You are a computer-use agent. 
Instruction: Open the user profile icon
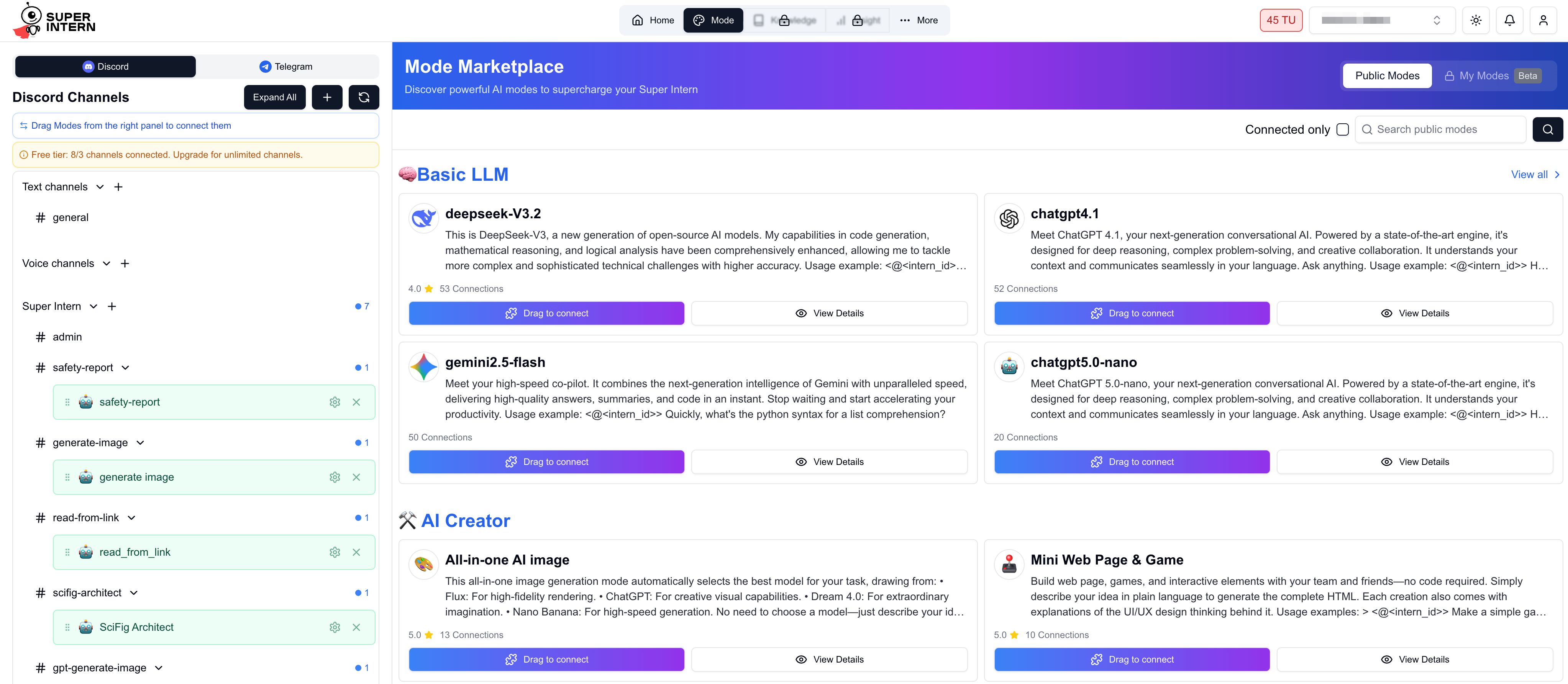click(1543, 20)
